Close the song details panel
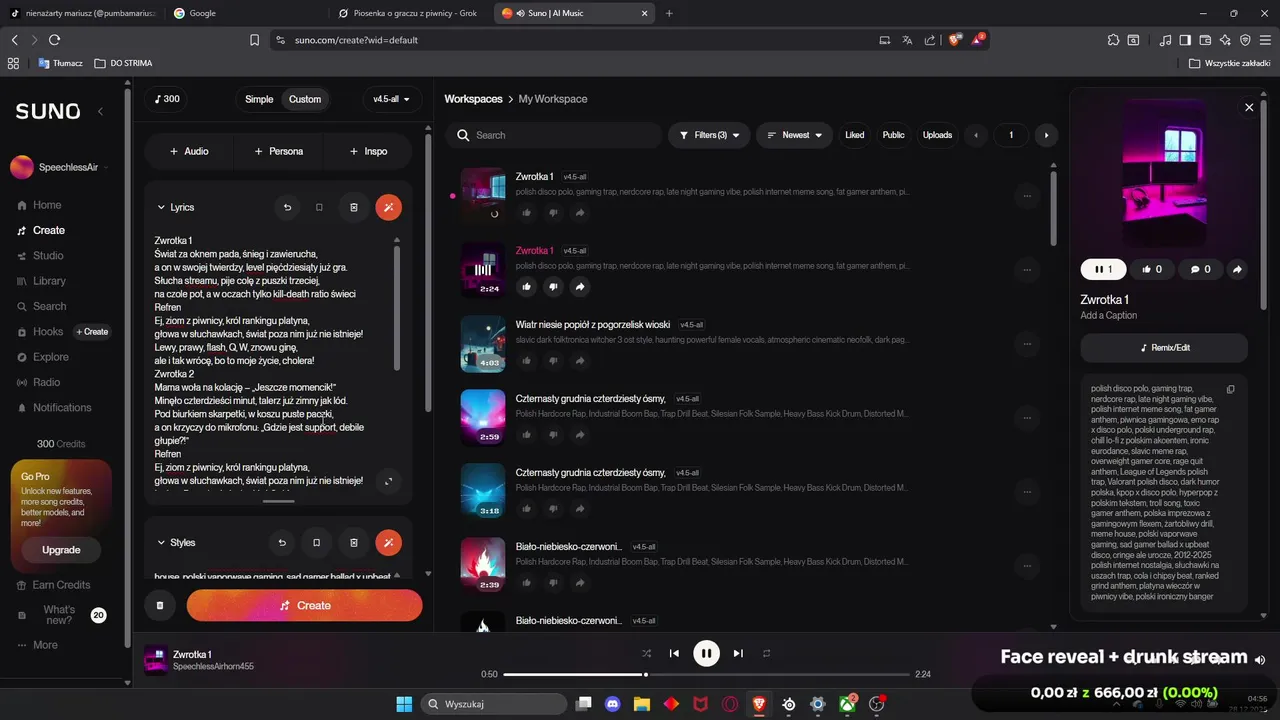Viewport: 1280px width, 720px height. 1249,107
